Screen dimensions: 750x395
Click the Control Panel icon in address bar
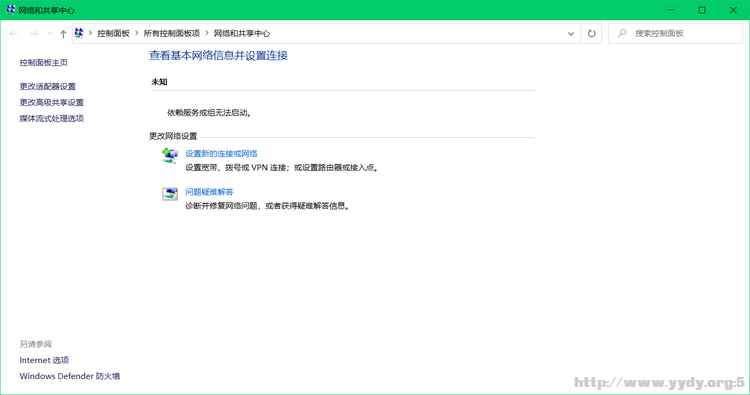click(x=79, y=33)
